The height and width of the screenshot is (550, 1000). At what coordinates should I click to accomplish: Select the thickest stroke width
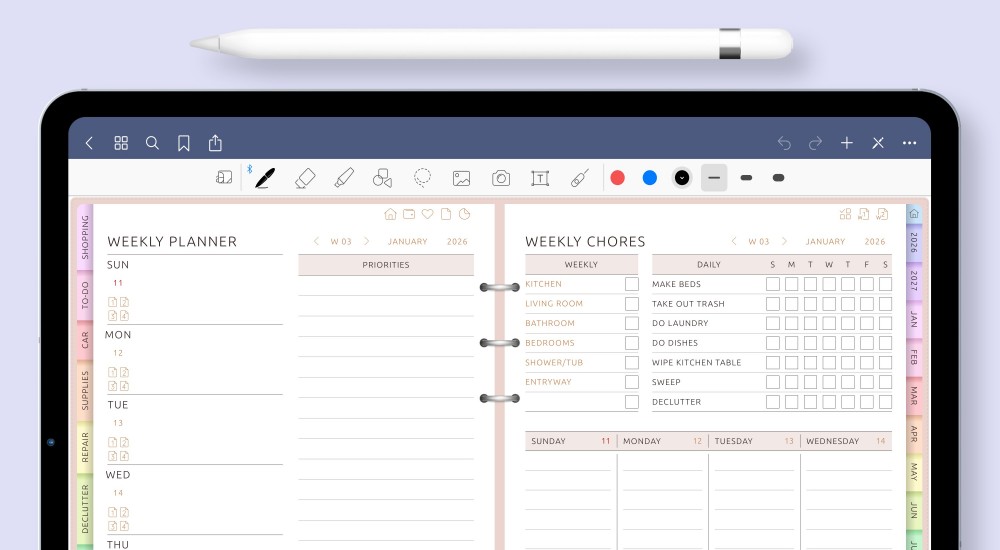coord(778,178)
